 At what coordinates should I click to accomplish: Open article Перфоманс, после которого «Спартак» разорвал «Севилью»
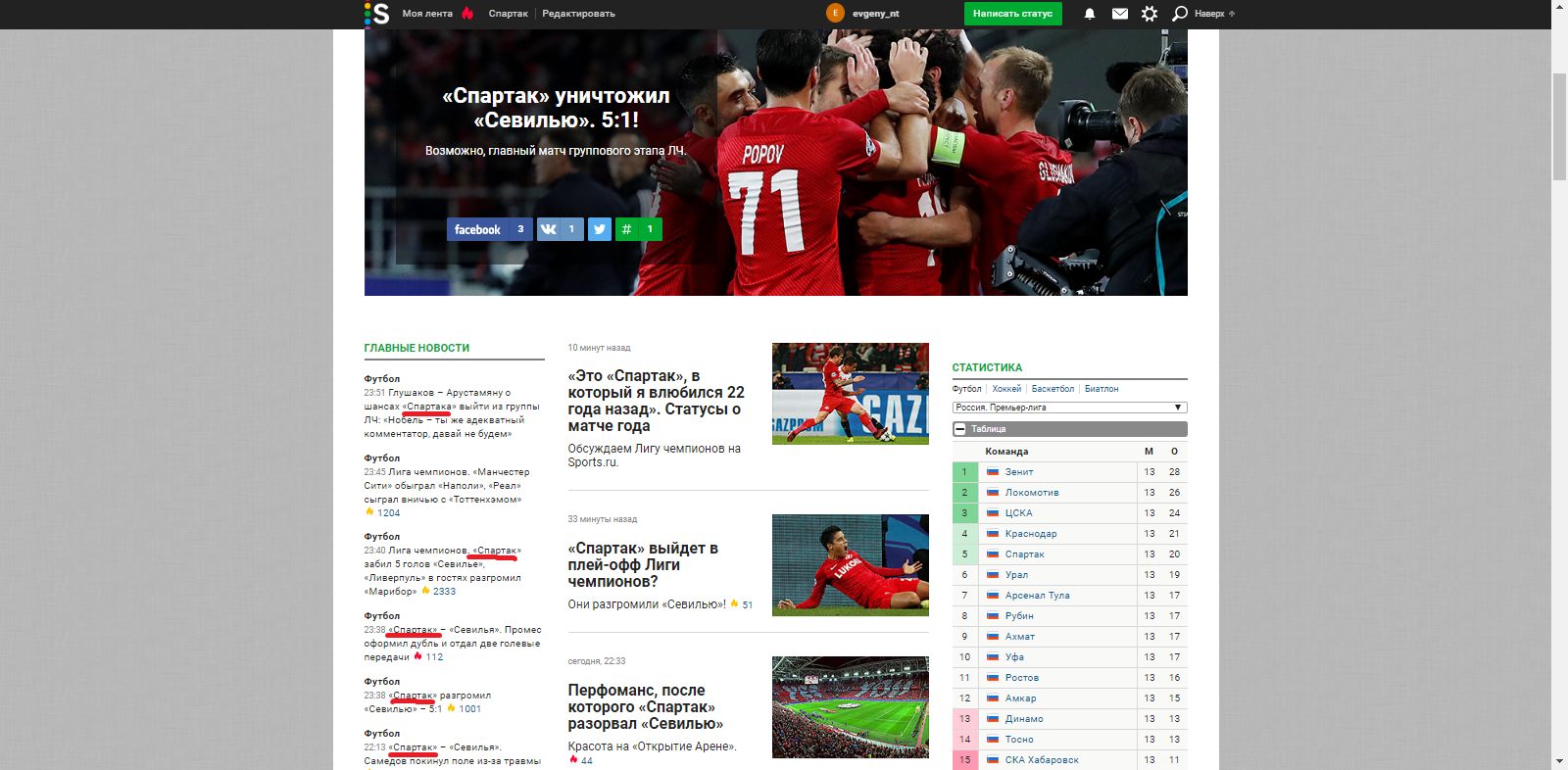tap(646, 707)
